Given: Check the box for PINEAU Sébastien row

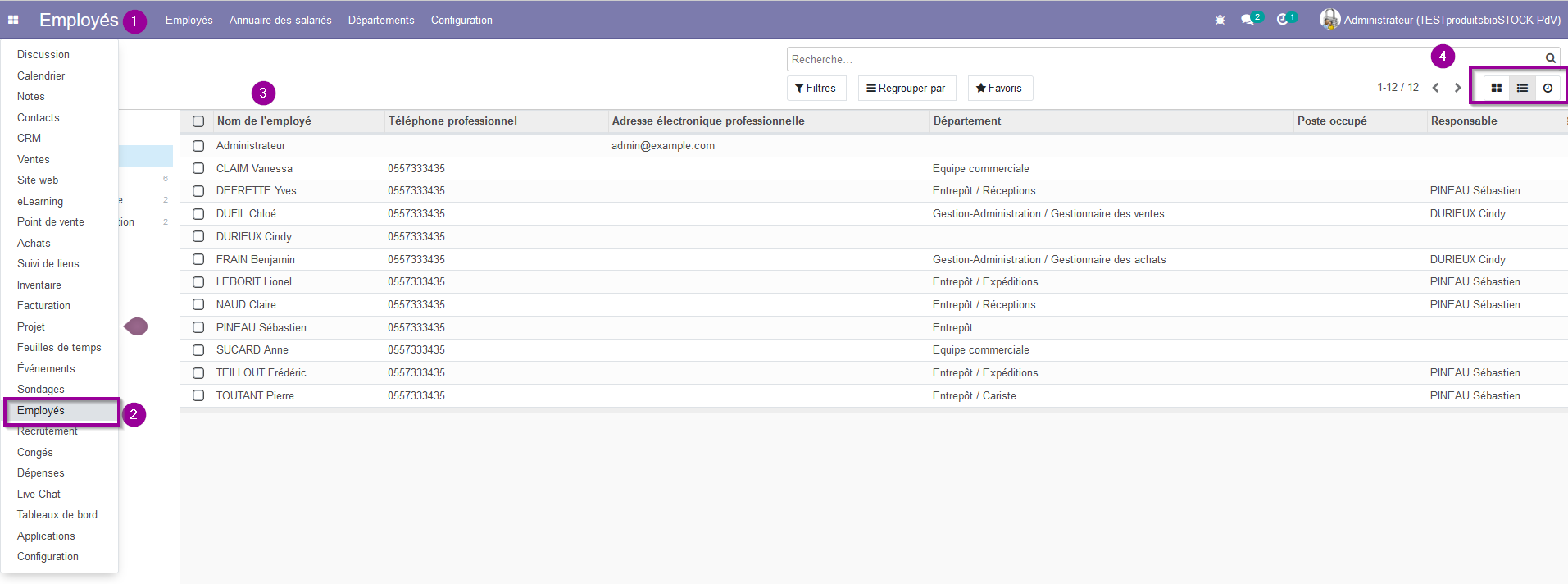Looking at the screenshot, I should click(198, 327).
